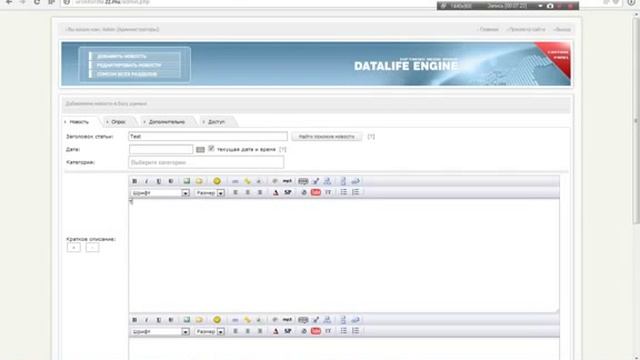Click the 'Найти похожие новости' button
This screenshot has width=640, height=360.
[327, 137]
